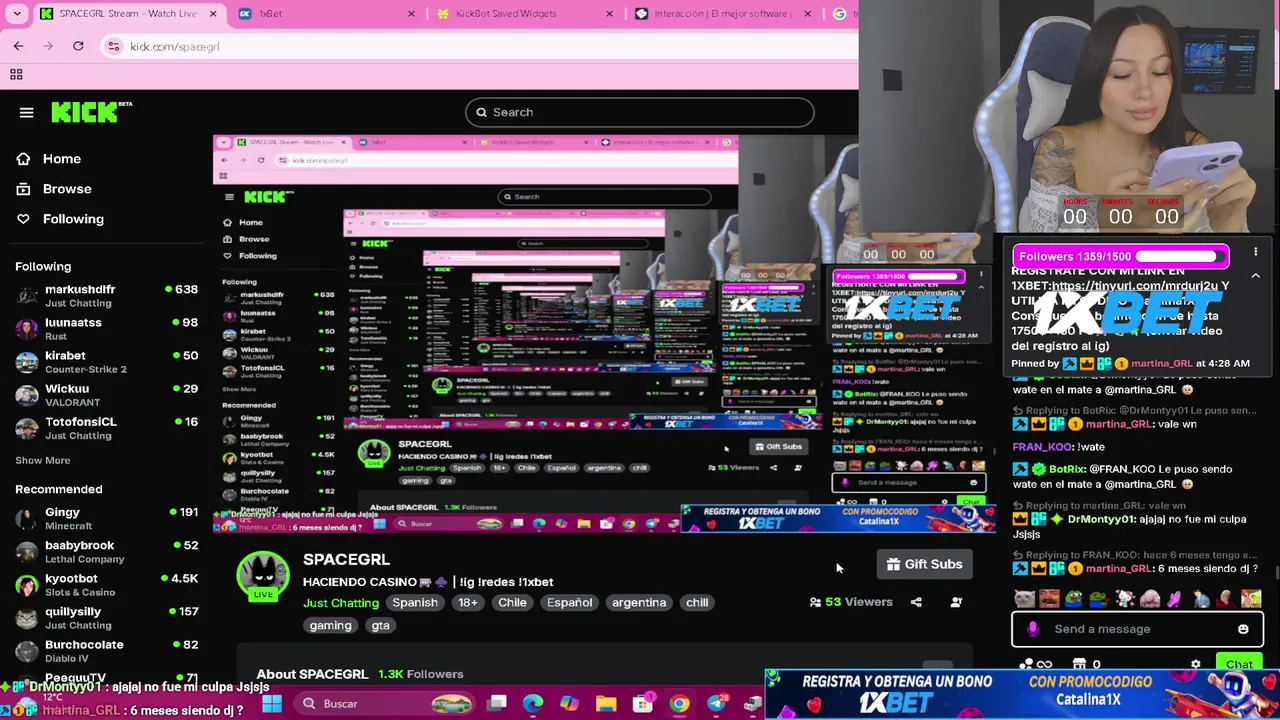Open the Kick hamburger menu

[x=27, y=112]
